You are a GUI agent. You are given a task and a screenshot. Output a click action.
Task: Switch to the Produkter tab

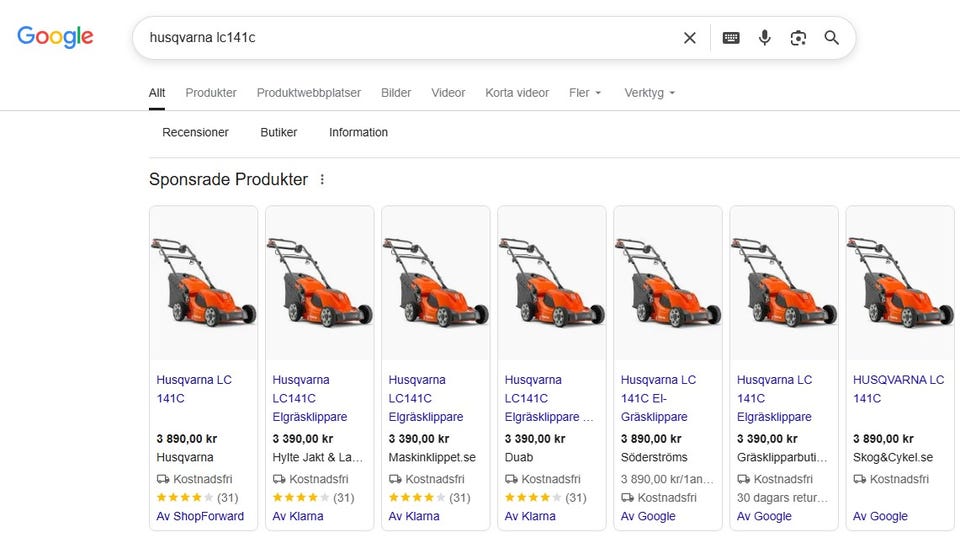point(211,93)
